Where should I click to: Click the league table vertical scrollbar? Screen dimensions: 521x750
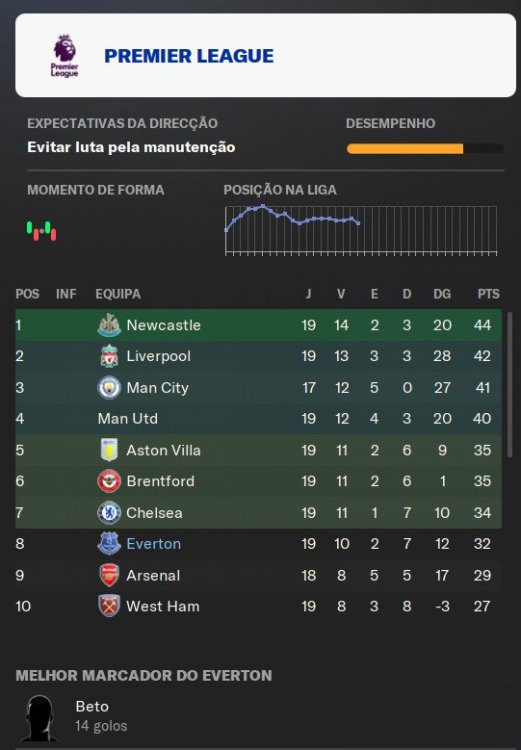click(x=510, y=384)
